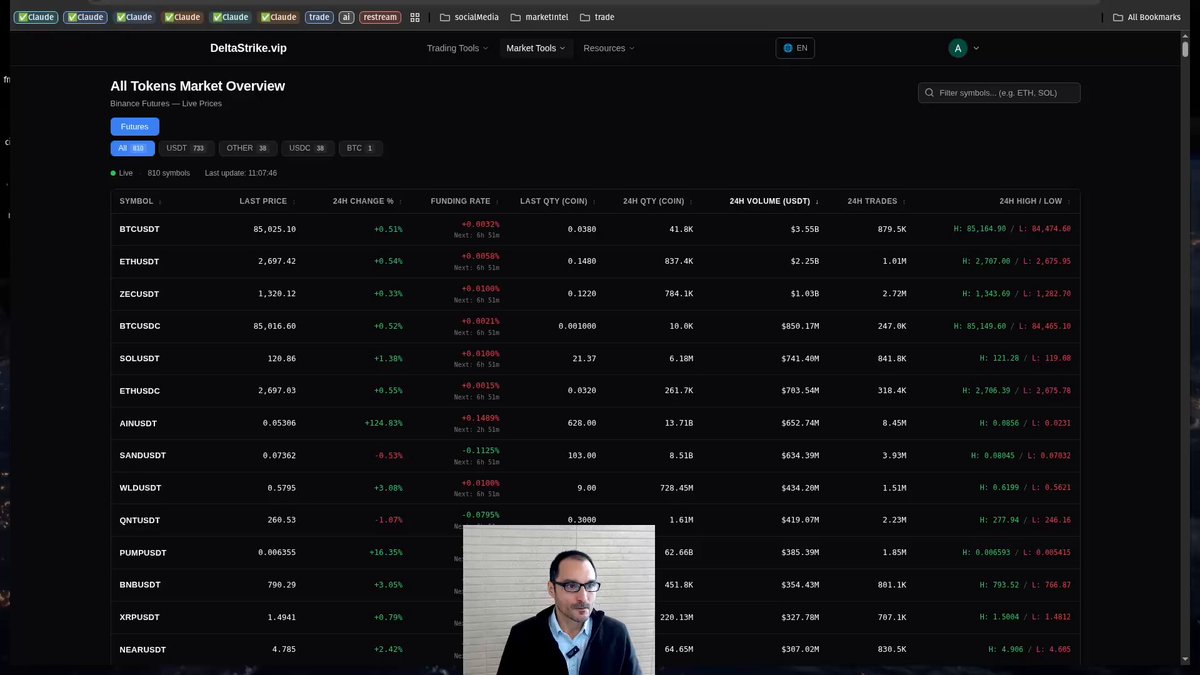Open the EN language selector

[x=795, y=48]
